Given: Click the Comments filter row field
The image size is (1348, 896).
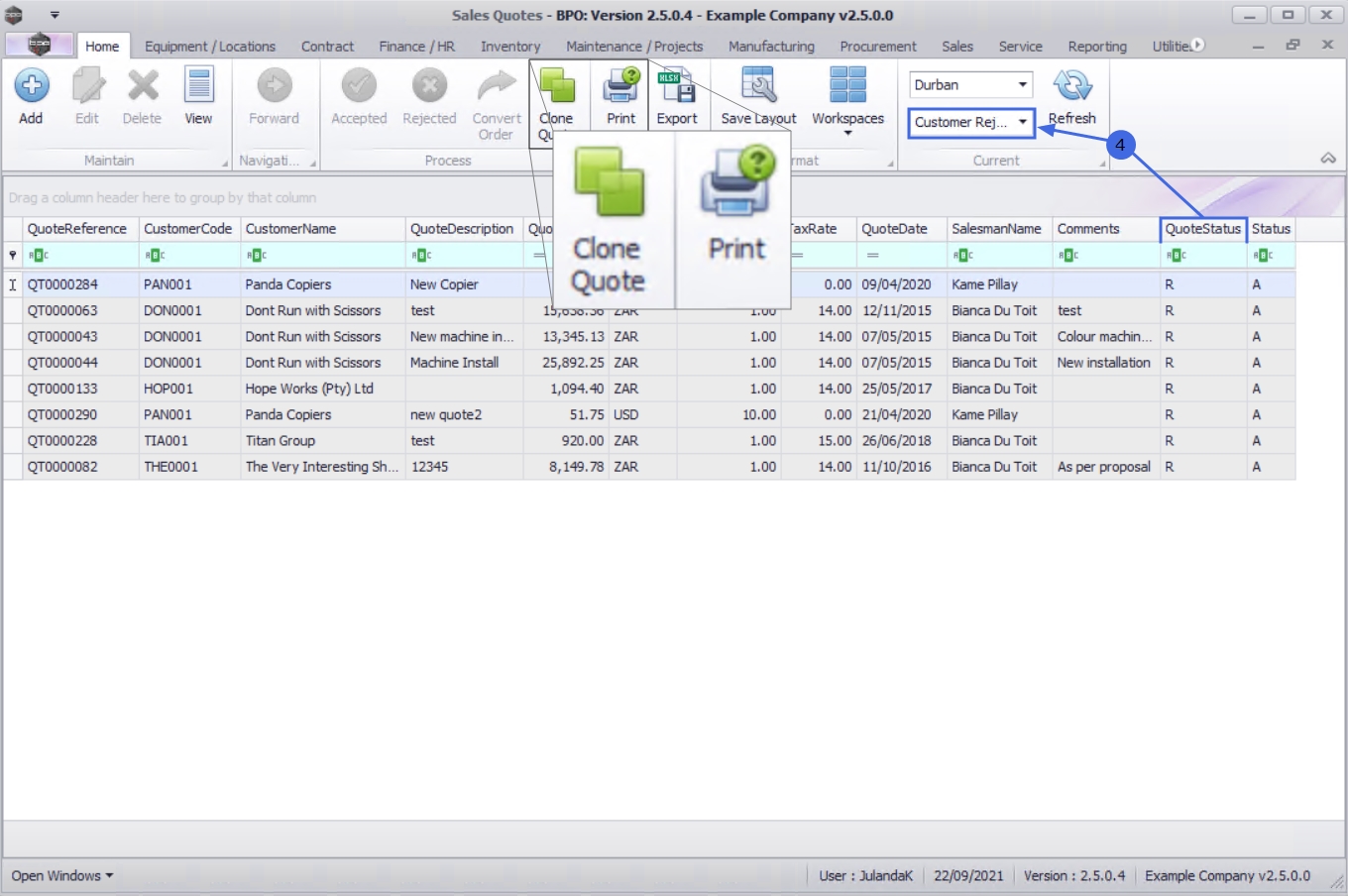Looking at the screenshot, I should [1106, 256].
